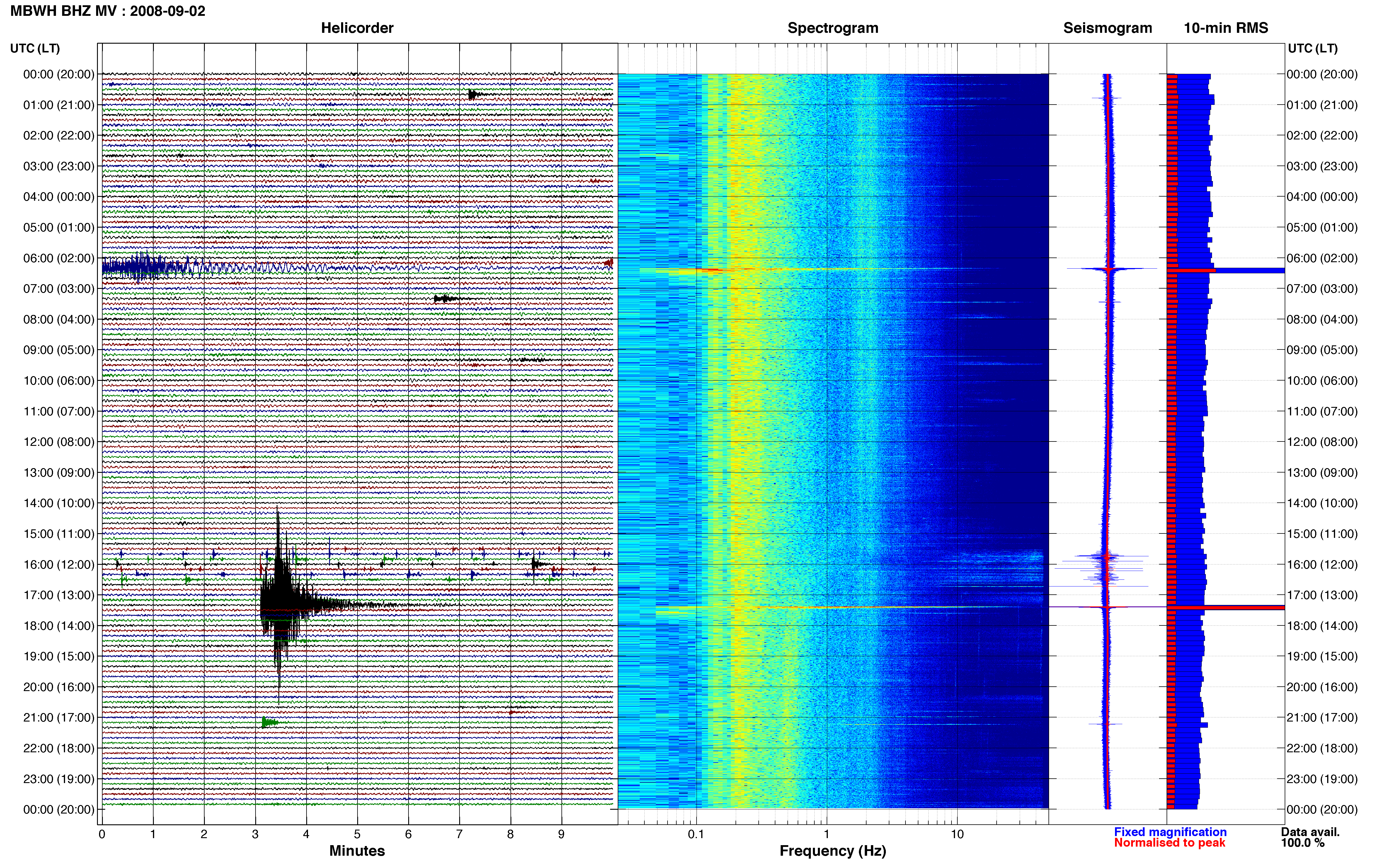
Task: Click the left 17:00 (13:00) time label
Action: [x=59, y=595]
